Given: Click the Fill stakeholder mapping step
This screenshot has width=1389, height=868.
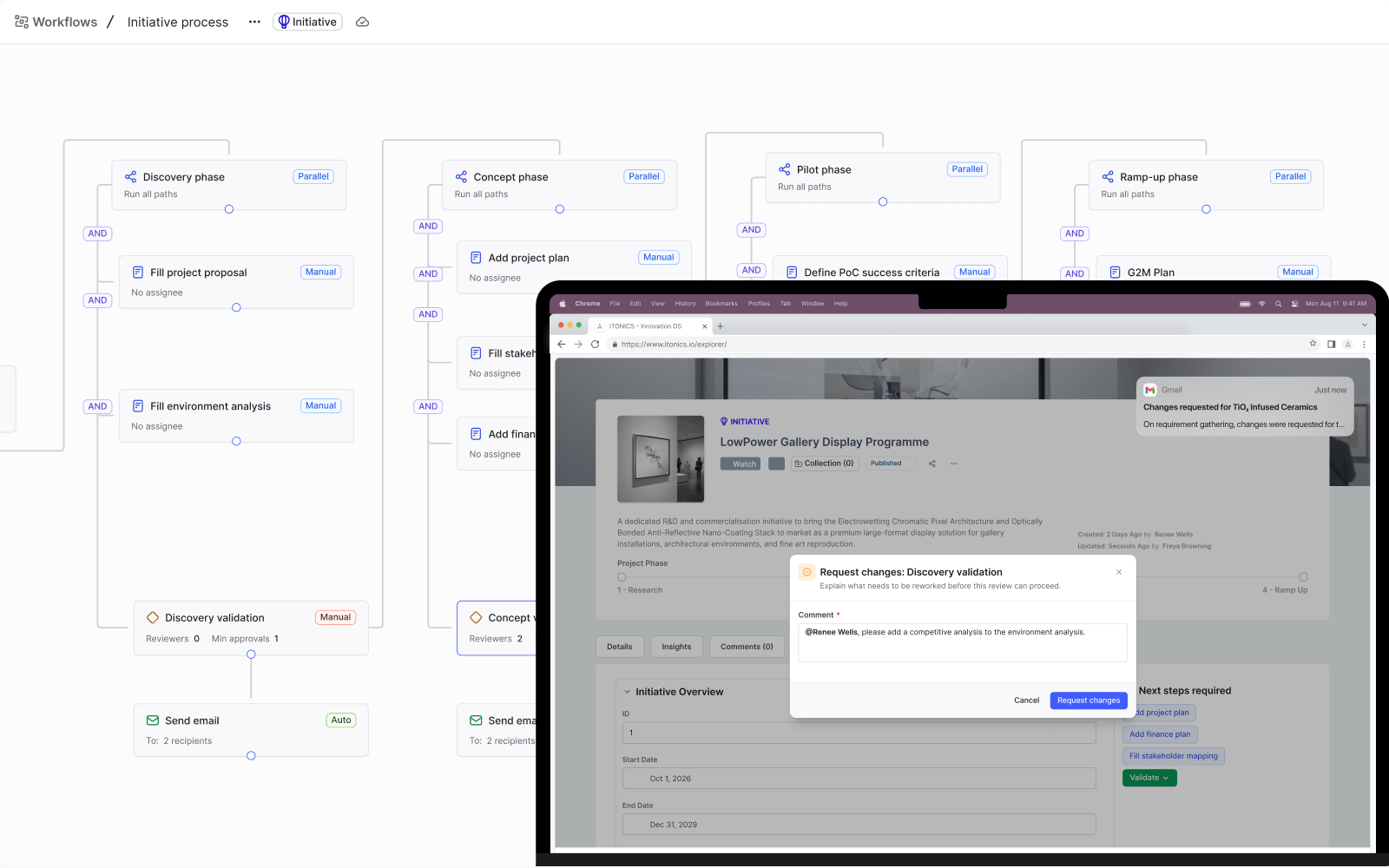Looking at the screenshot, I should [x=1173, y=756].
